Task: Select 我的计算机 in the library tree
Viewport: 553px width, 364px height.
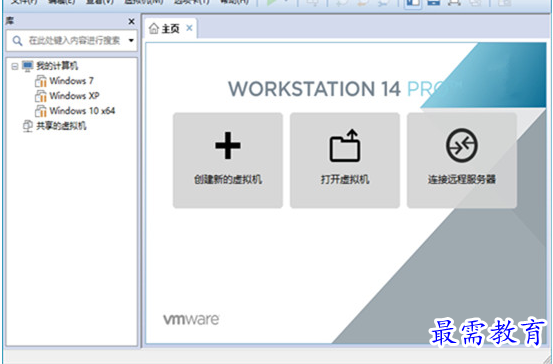Action: [x=57, y=66]
